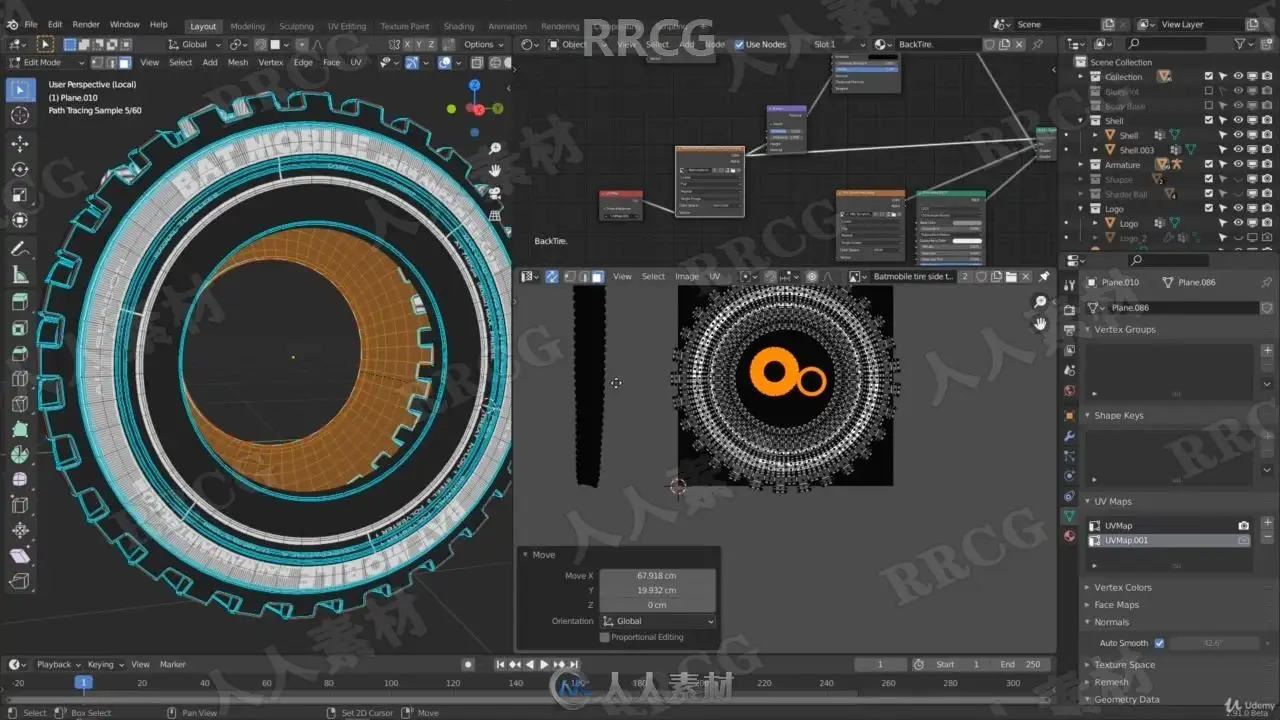
Task: Pick the Knife tool
Action: (19, 404)
